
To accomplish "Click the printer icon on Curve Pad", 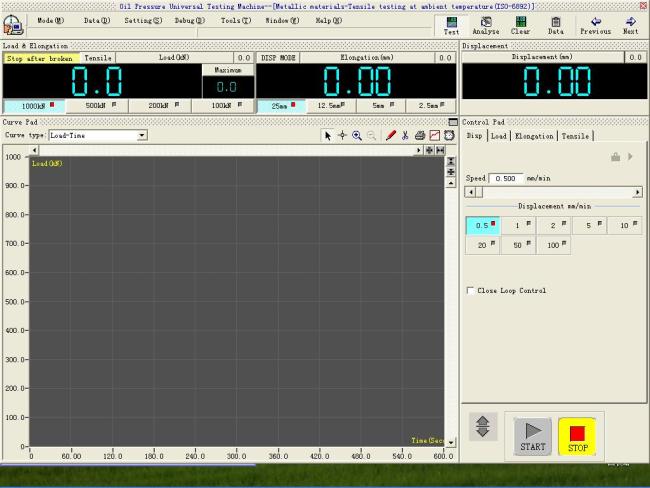I will coord(420,135).
